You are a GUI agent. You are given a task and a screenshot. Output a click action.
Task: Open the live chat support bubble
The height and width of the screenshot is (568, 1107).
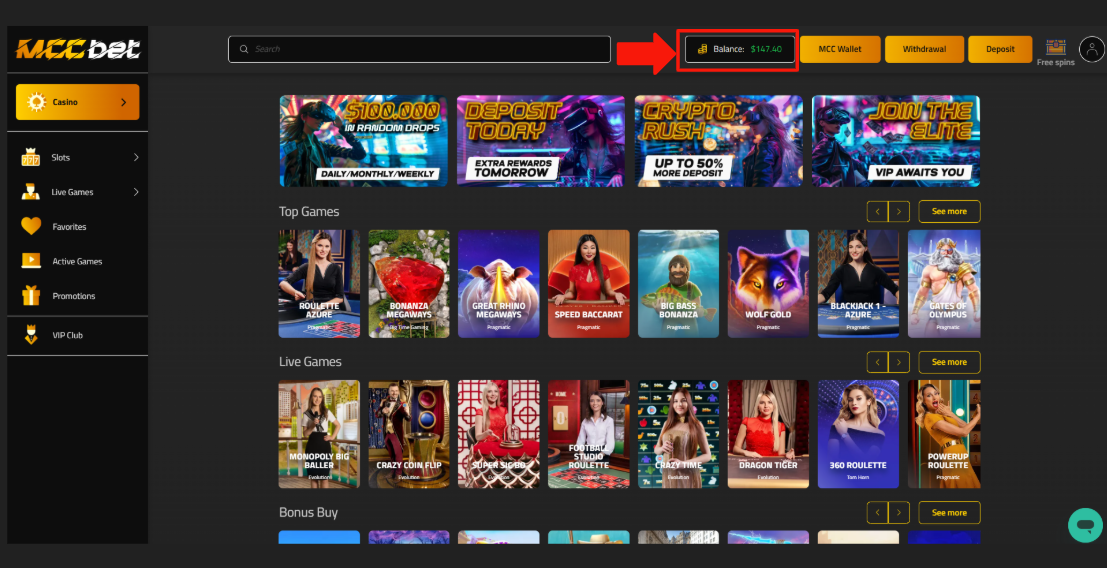(x=1084, y=525)
